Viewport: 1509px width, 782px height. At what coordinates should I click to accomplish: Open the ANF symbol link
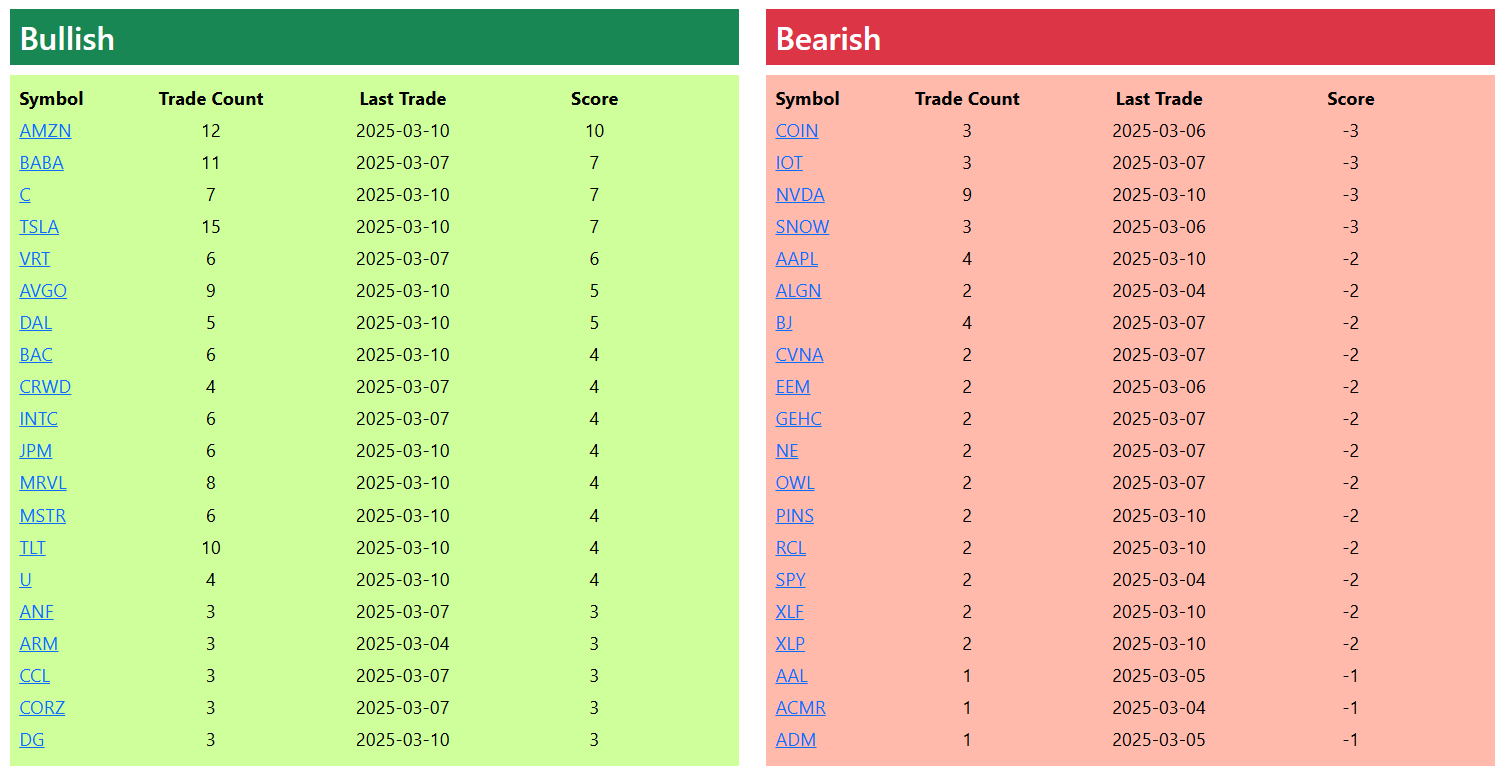(x=37, y=612)
